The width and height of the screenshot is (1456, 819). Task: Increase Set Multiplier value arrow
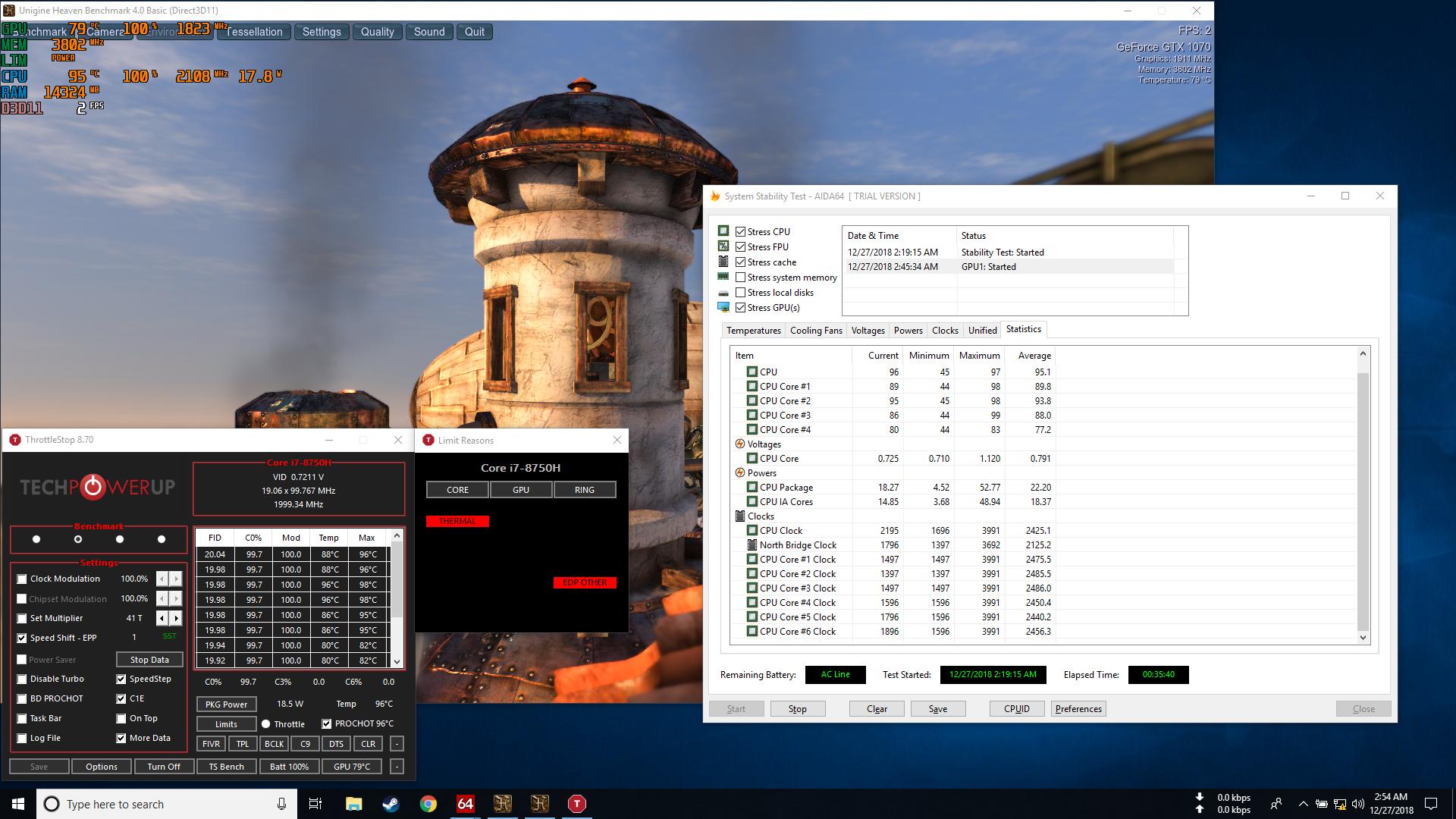[x=176, y=618]
